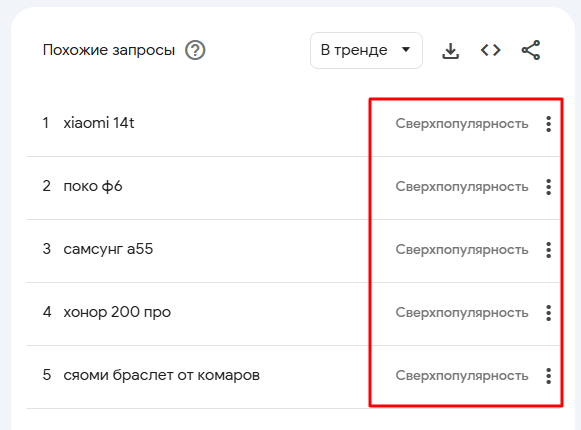Open the embed code icon

(x=490, y=50)
